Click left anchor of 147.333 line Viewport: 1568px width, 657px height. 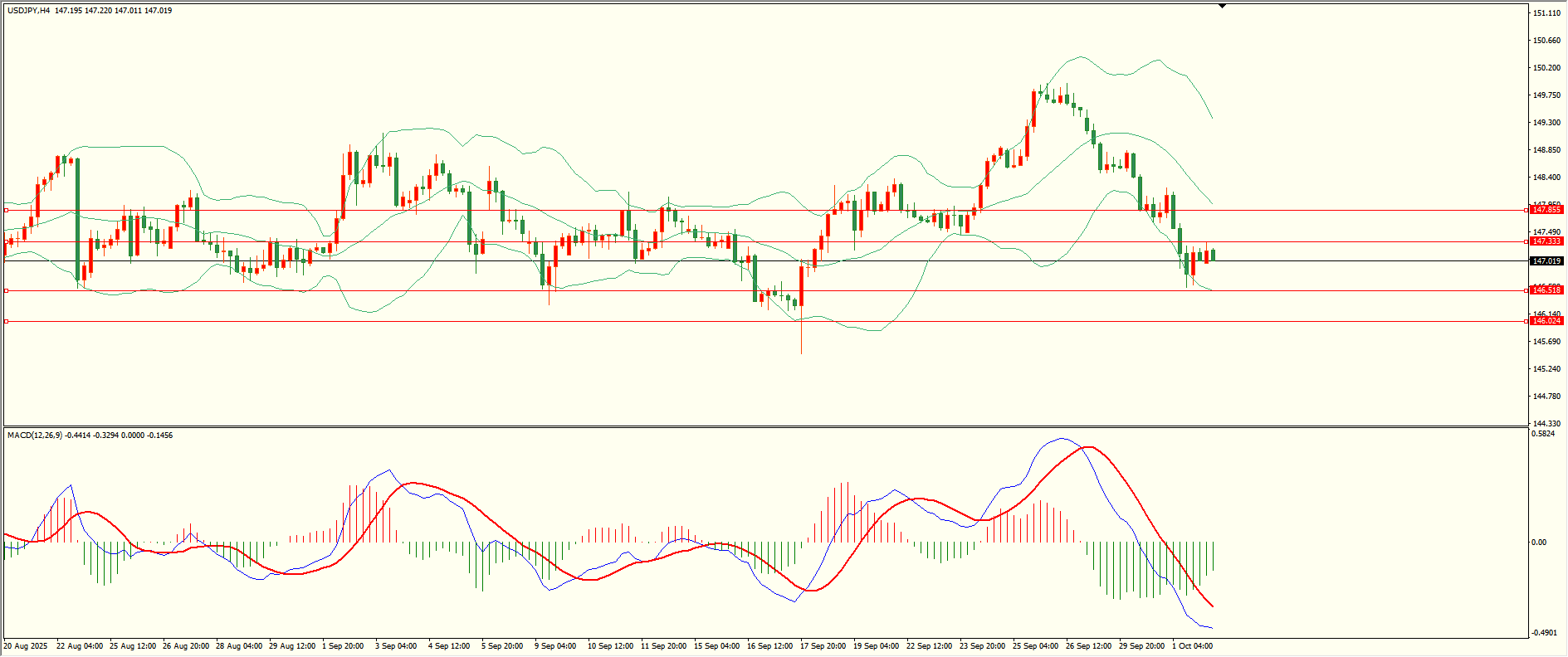7,242
